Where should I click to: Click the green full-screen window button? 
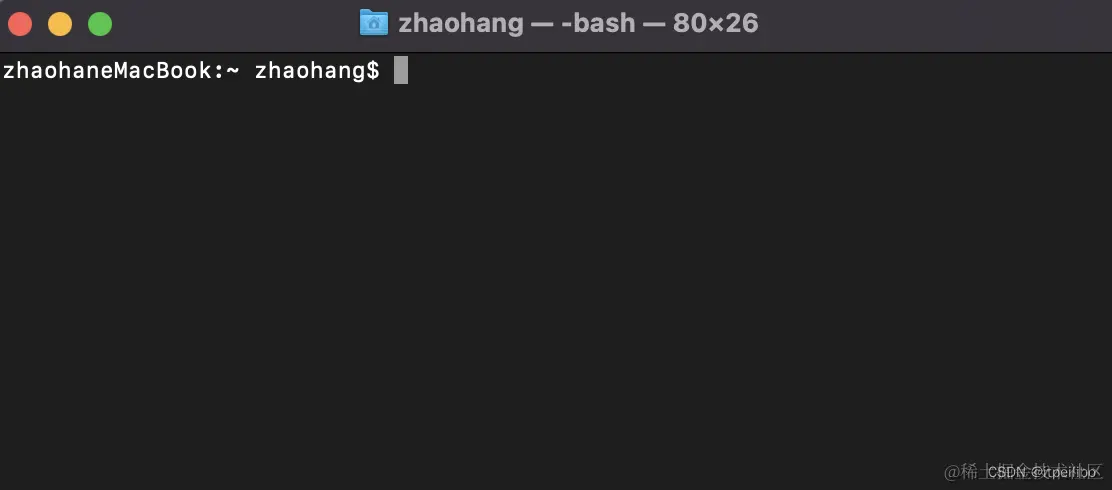tap(100, 24)
